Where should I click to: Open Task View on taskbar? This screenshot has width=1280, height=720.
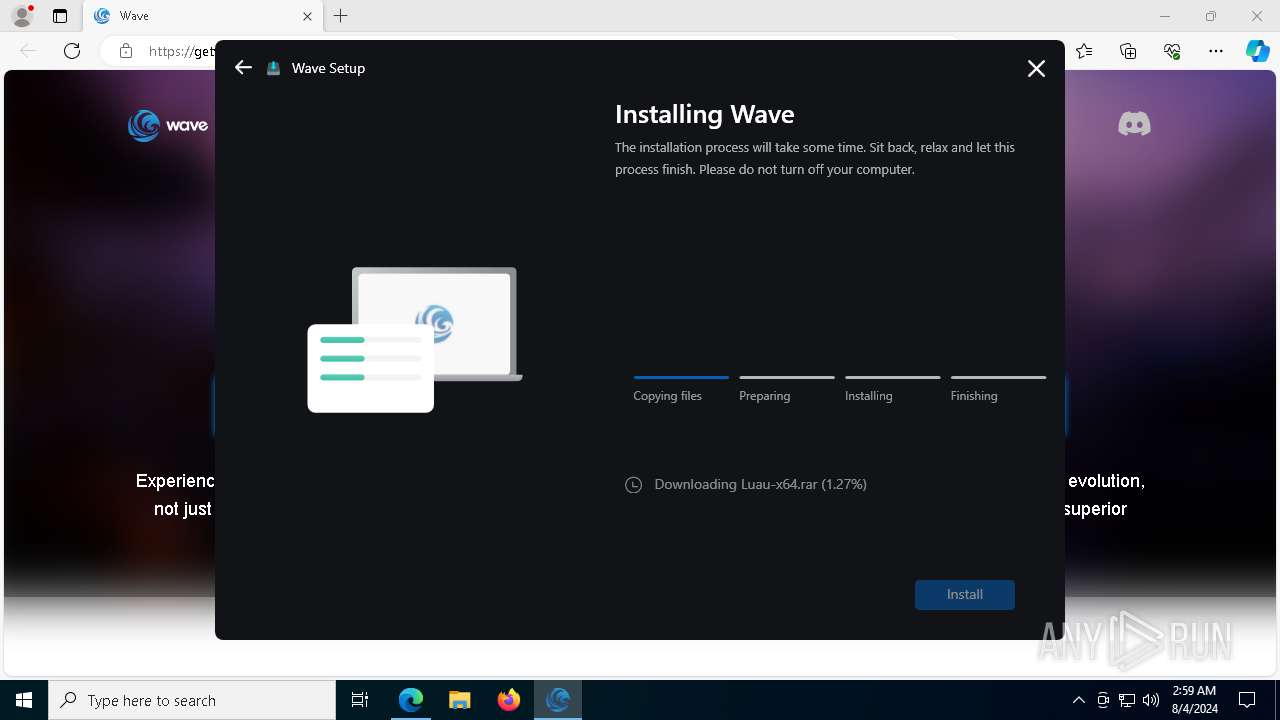click(x=360, y=700)
